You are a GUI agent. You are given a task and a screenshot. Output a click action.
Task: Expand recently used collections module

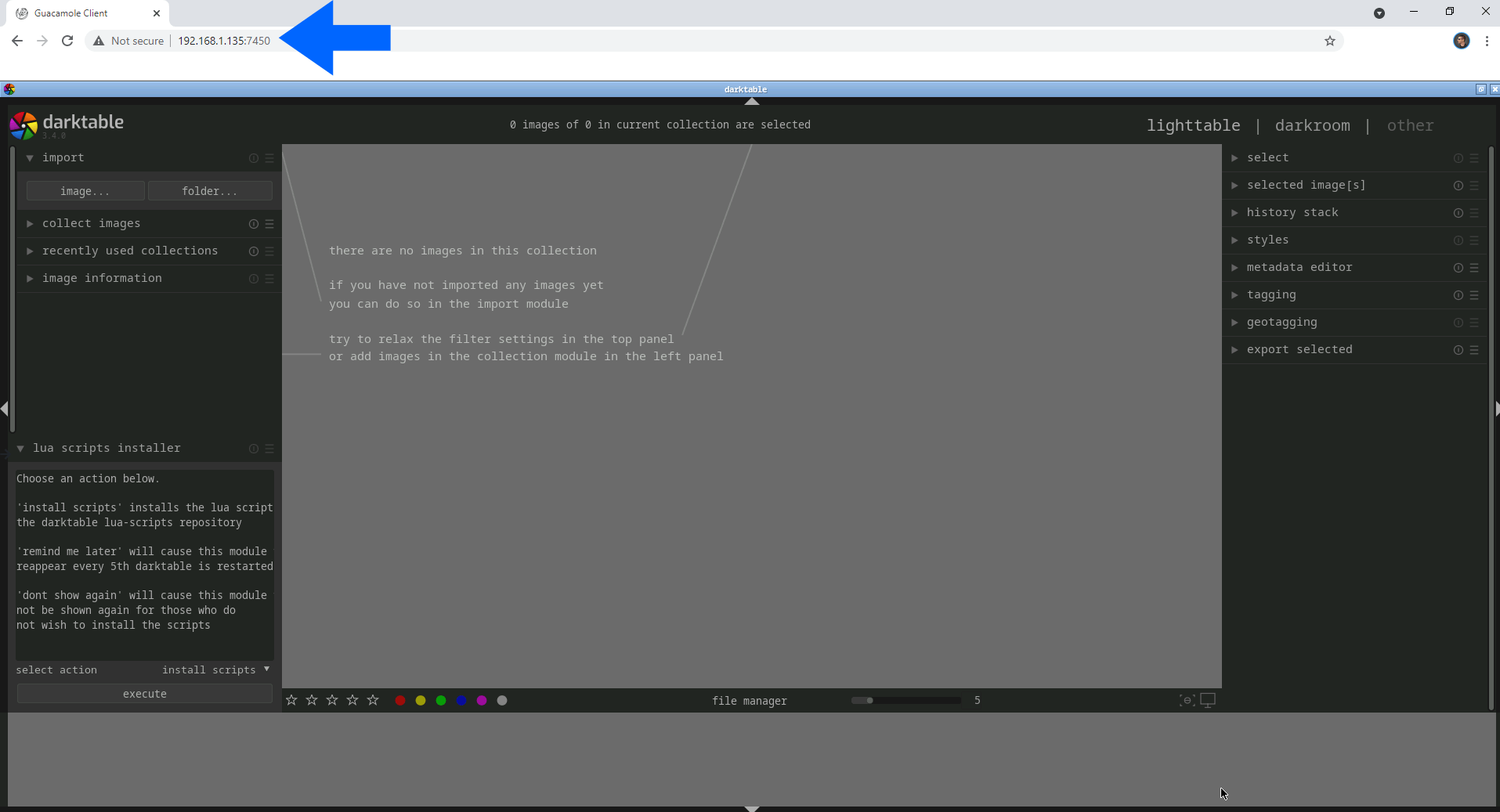point(30,251)
